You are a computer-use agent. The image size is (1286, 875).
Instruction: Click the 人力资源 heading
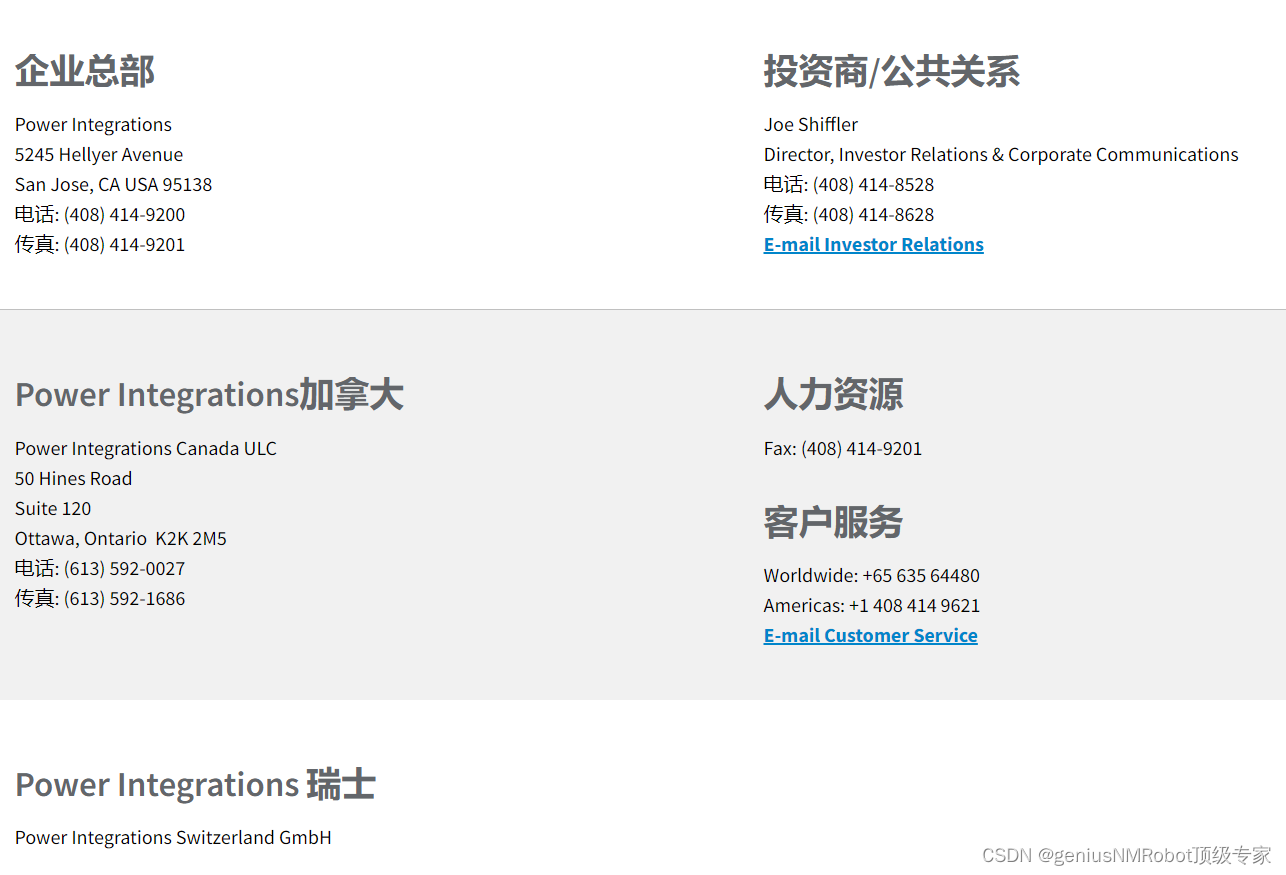833,395
